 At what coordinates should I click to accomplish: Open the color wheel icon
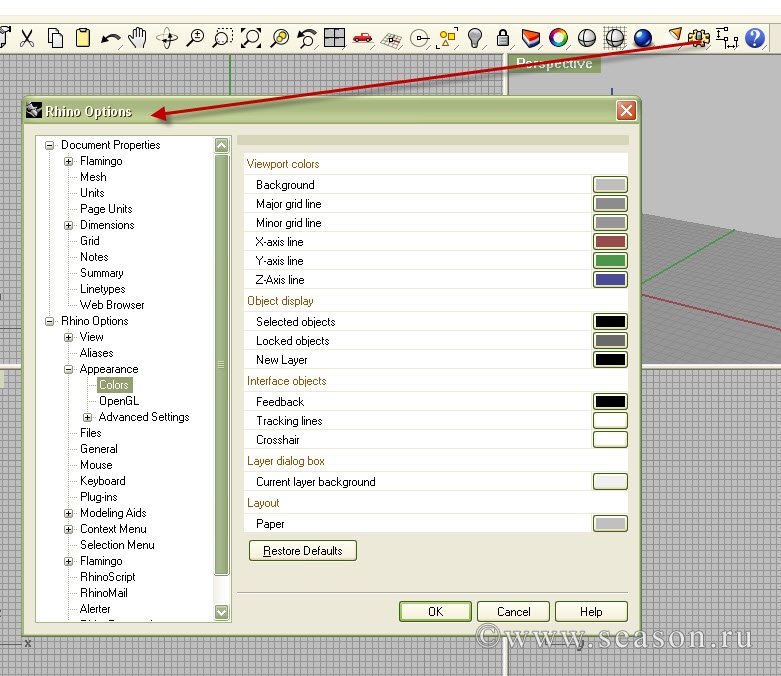pyautogui.click(x=558, y=38)
